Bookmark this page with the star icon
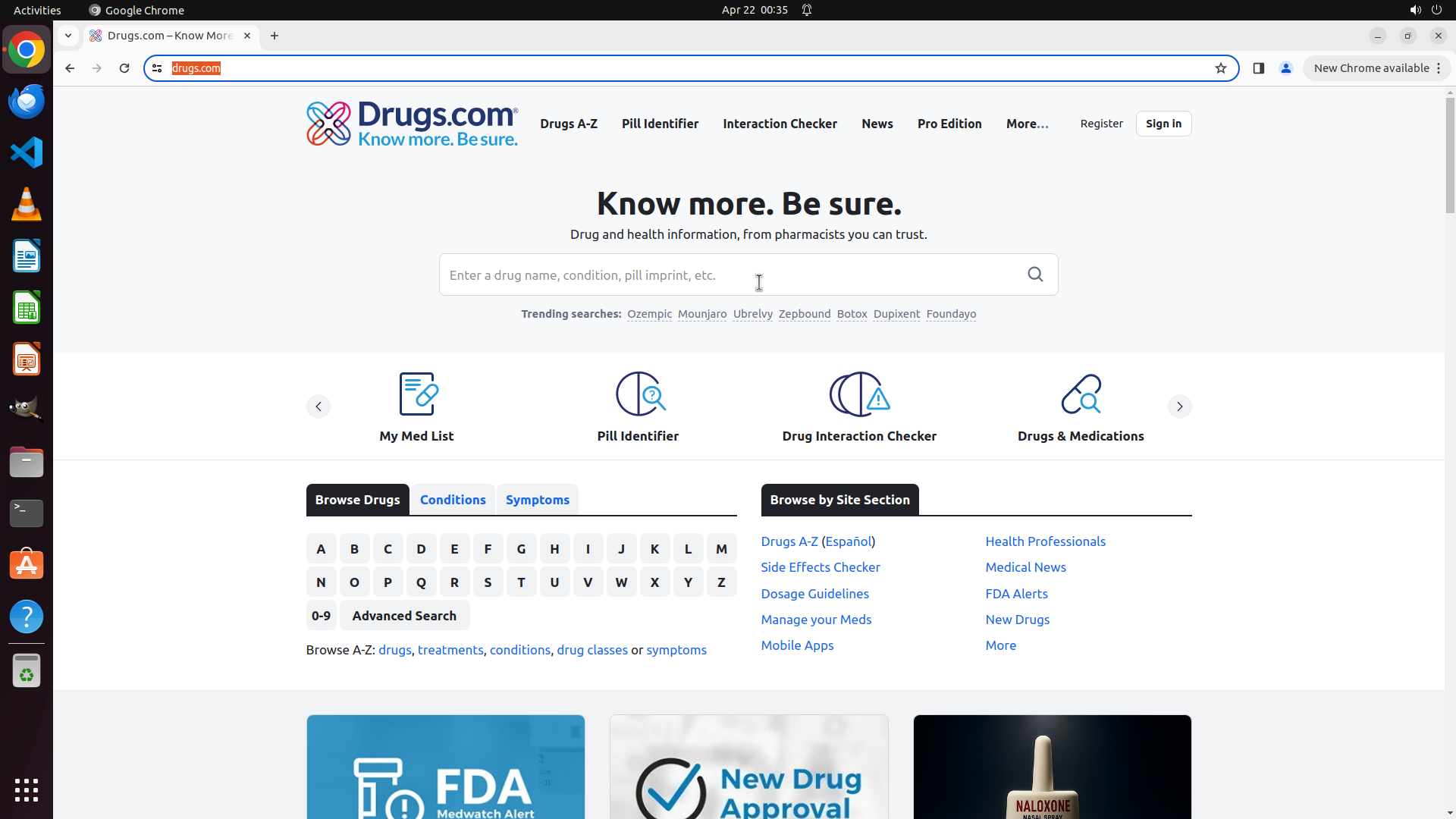Screen dimensions: 1456x819 (1221, 68)
